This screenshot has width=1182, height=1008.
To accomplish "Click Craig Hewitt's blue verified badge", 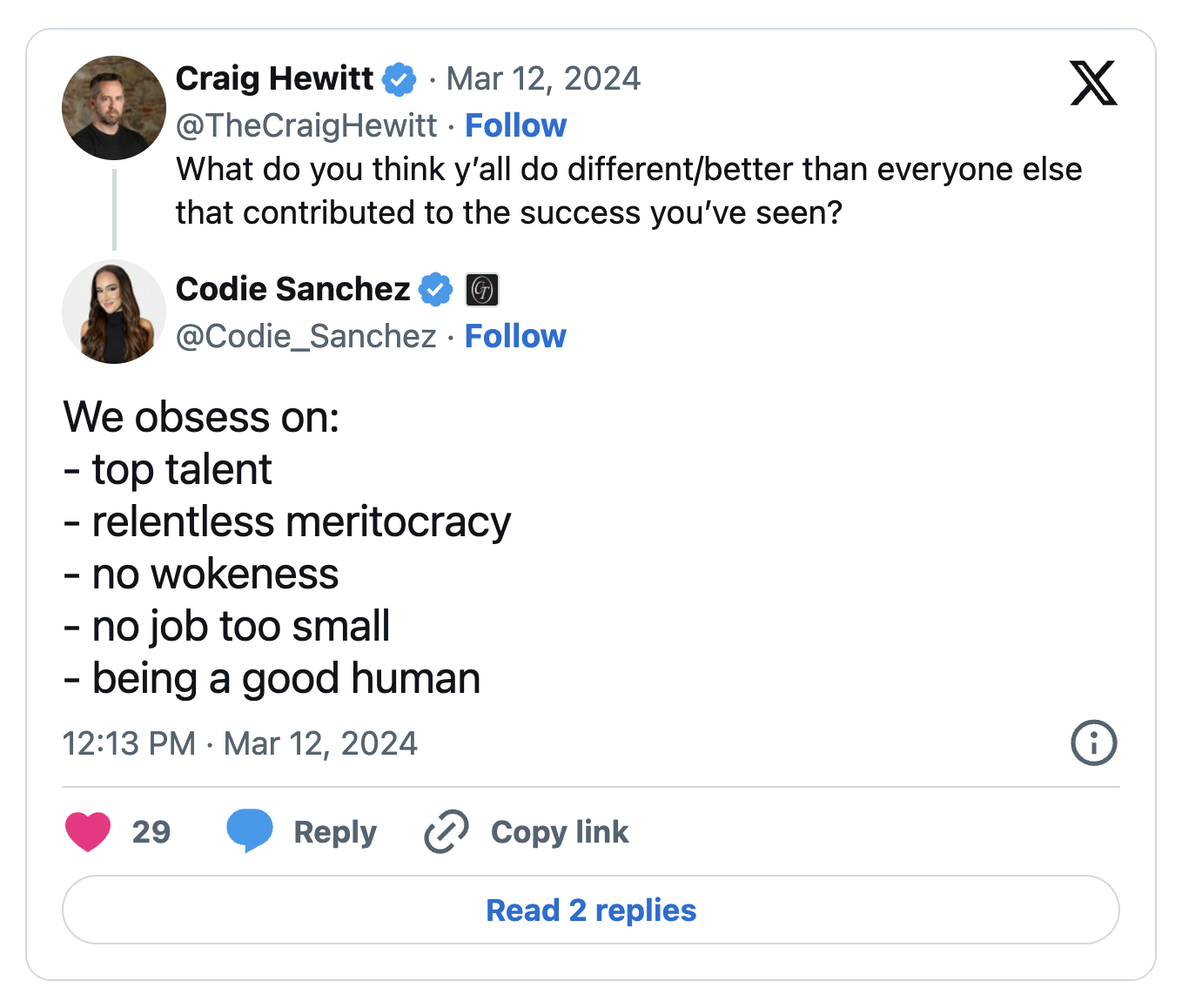I will click(400, 79).
